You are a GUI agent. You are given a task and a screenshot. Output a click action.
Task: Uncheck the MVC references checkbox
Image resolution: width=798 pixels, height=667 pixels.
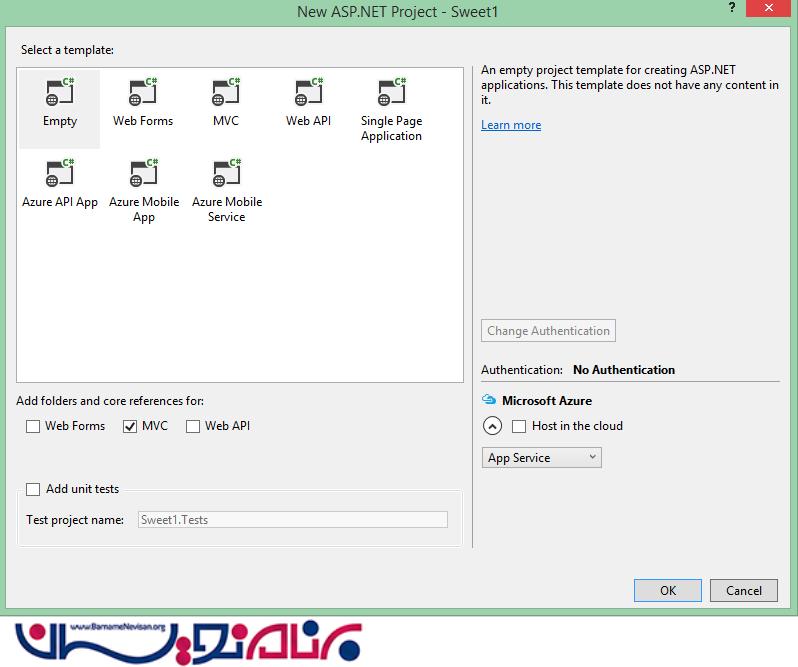129,426
